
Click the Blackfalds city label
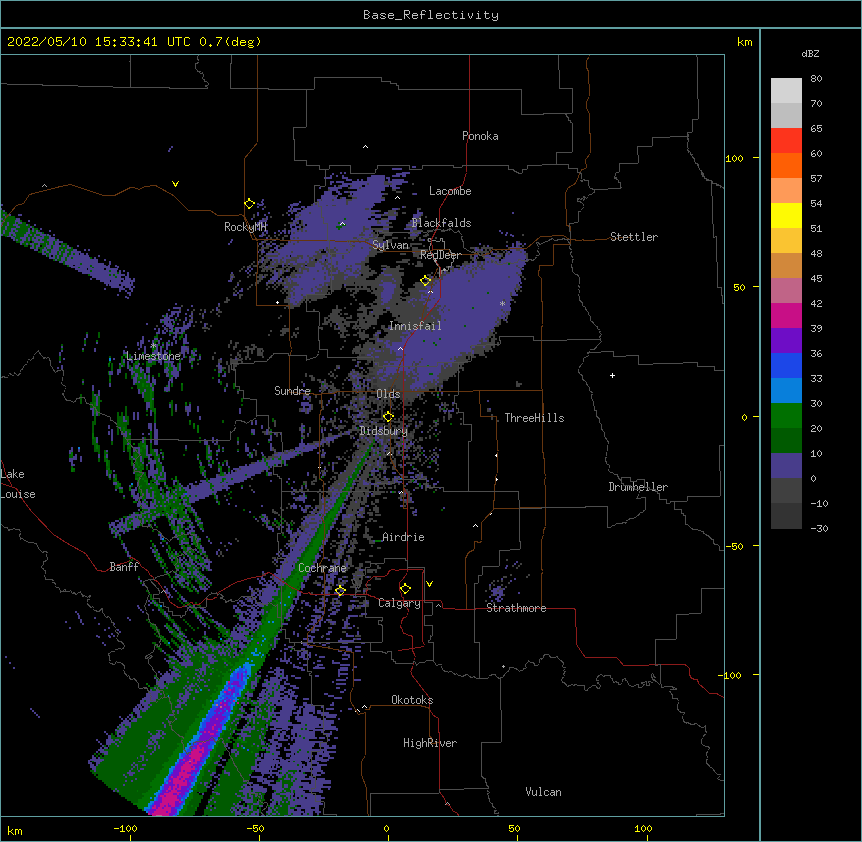click(x=441, y=223)
